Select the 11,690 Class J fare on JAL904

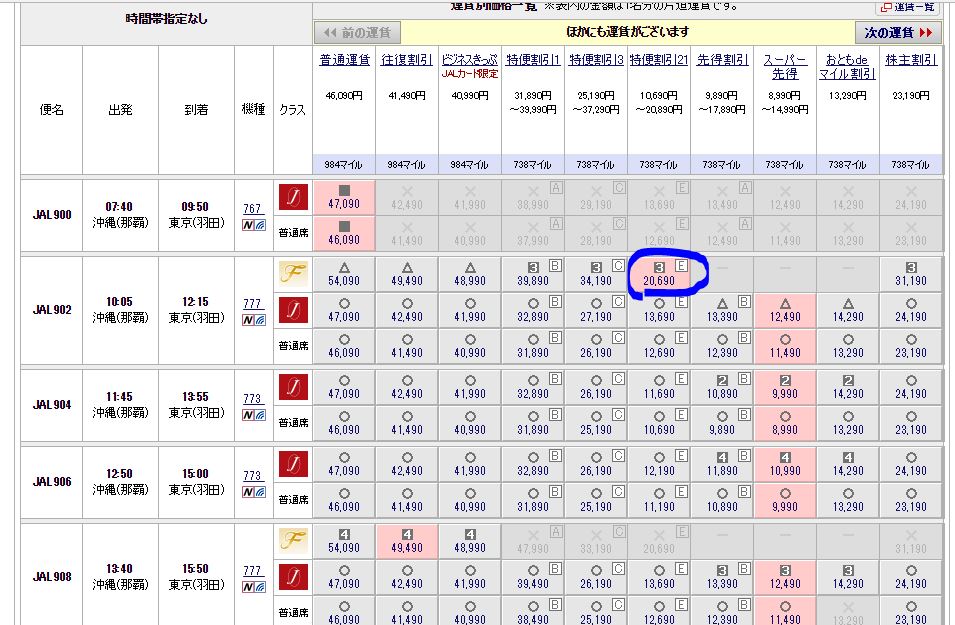click(659, 387)
